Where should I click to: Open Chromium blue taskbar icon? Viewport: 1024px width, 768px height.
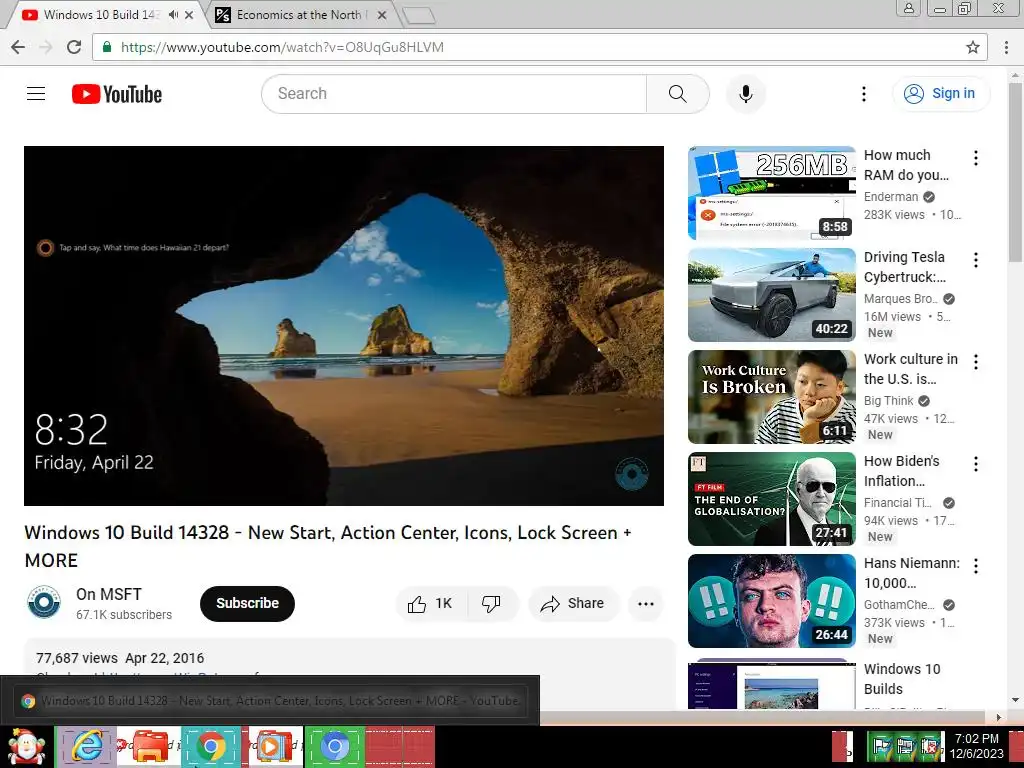[334, 746]
